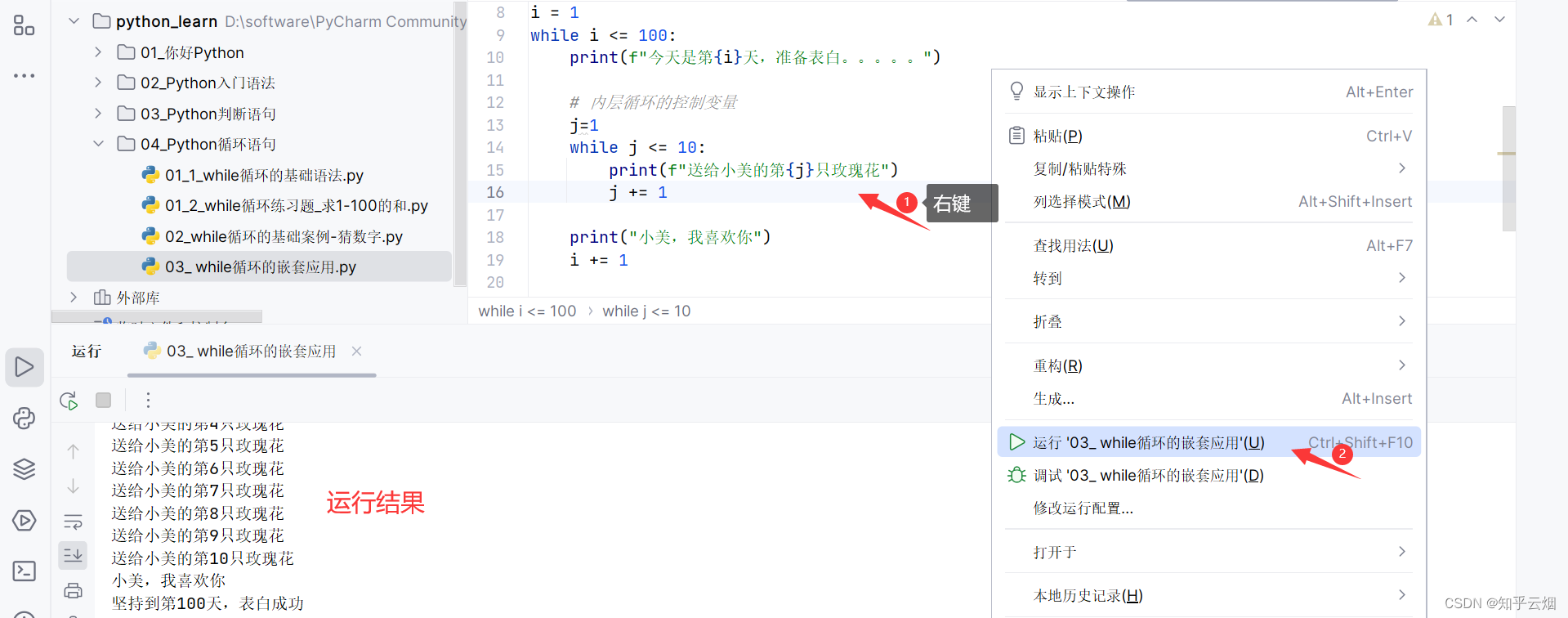Select 03_ while循环的嵌套应用.py in tree
Viewport: 1568px width, 618px height.
[x=260, y=266]
